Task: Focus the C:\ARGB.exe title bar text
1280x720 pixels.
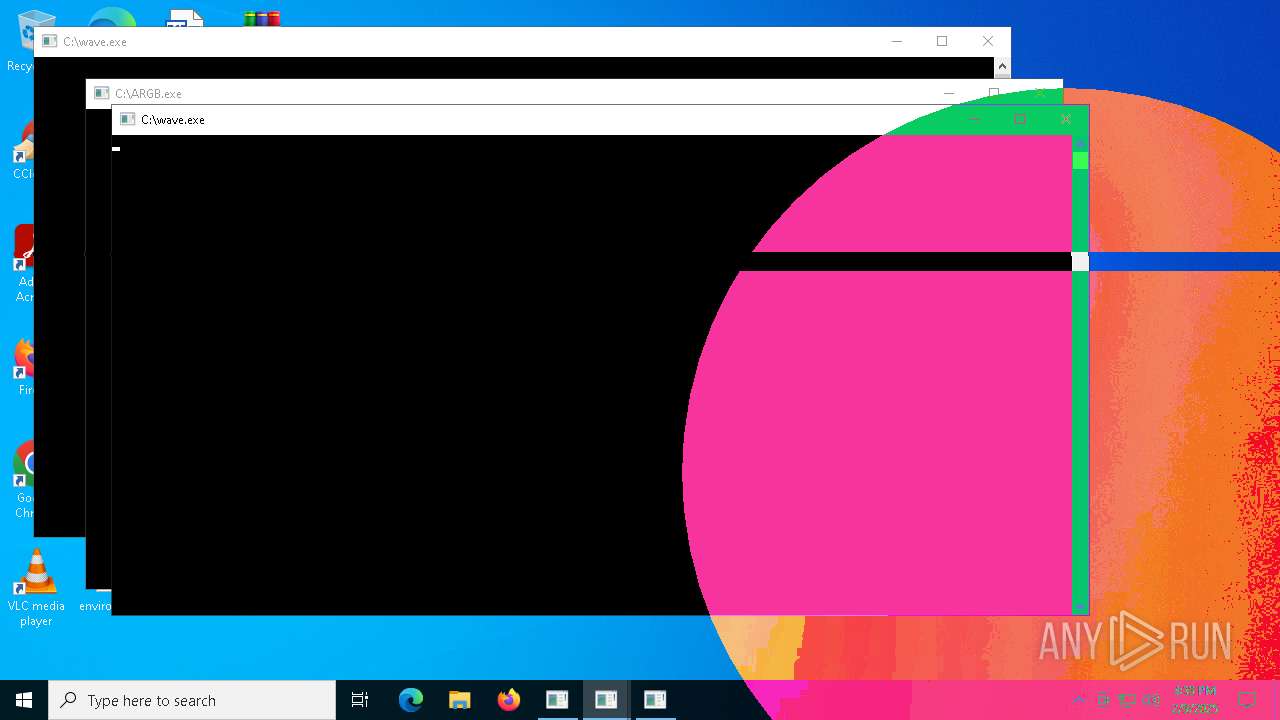Action: 148,93
